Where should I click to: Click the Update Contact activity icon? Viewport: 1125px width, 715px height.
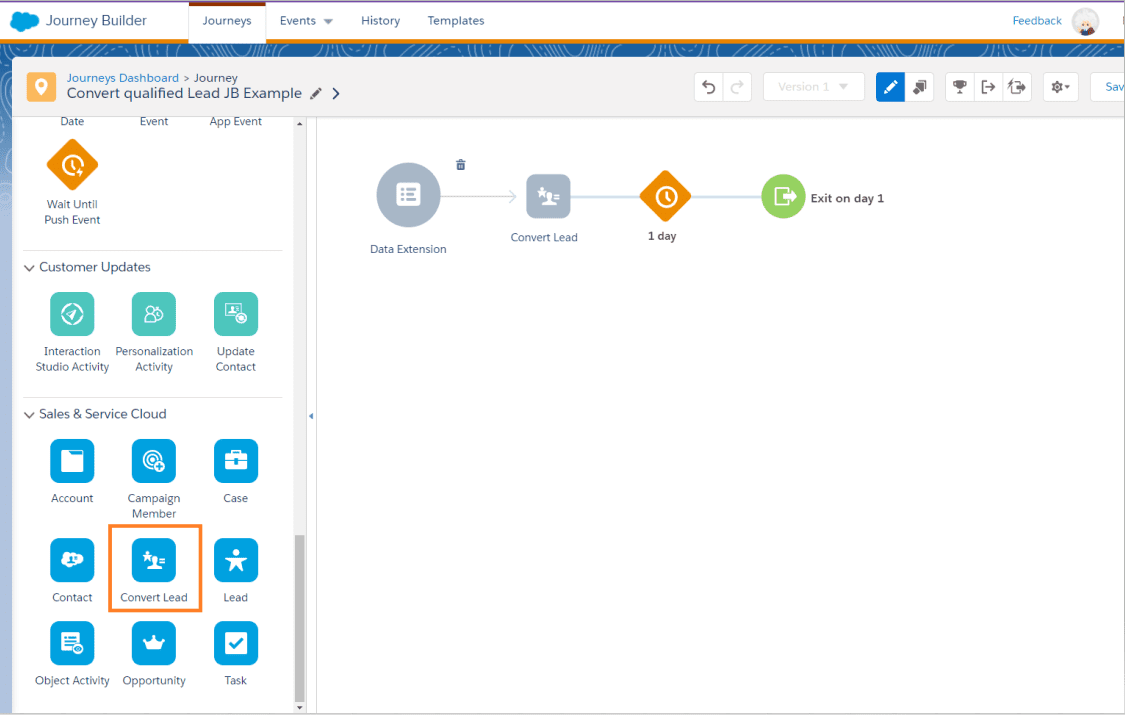click(x=236, y=314)
